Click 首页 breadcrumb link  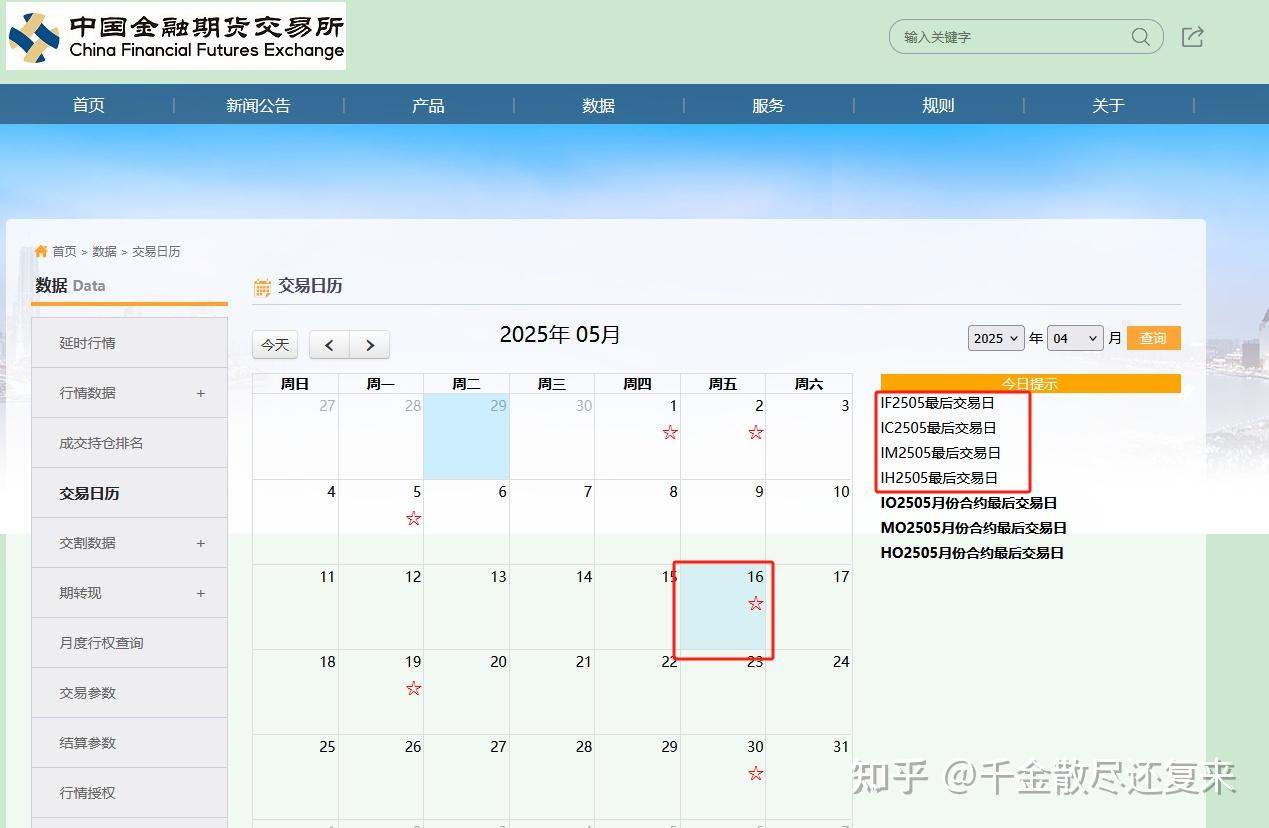[x=64, y=251]
